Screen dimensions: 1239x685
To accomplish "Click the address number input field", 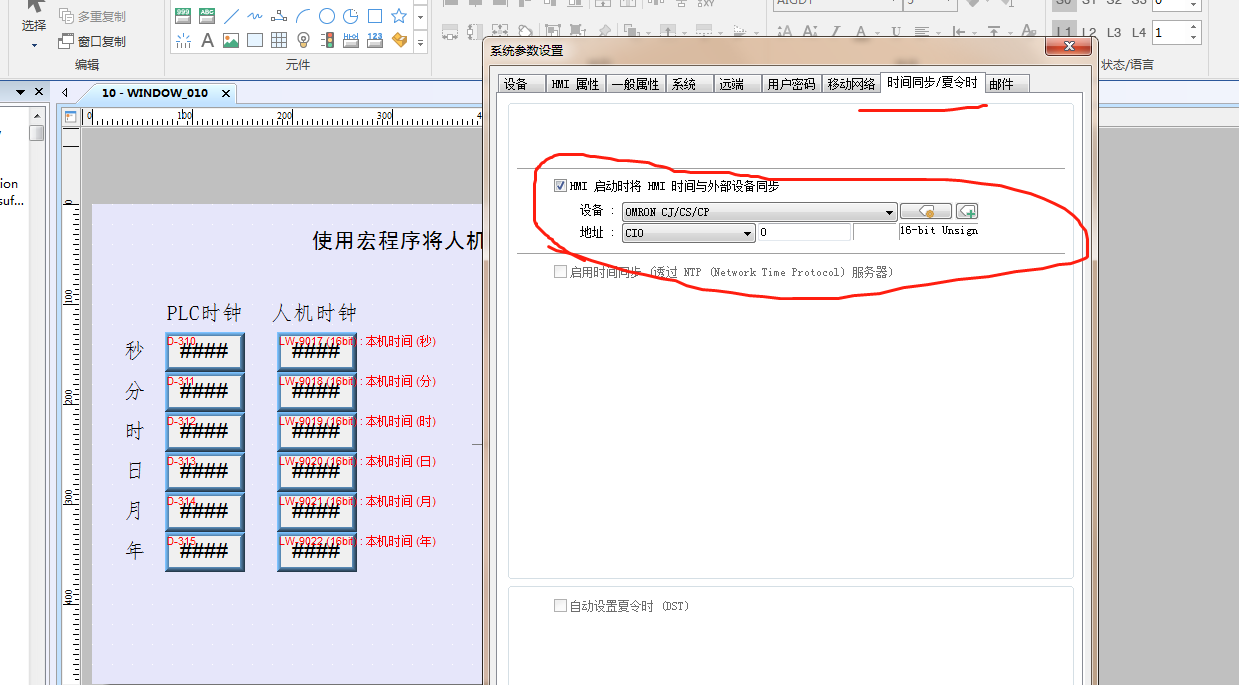I will pyautogui.click(x=803, y=232).
